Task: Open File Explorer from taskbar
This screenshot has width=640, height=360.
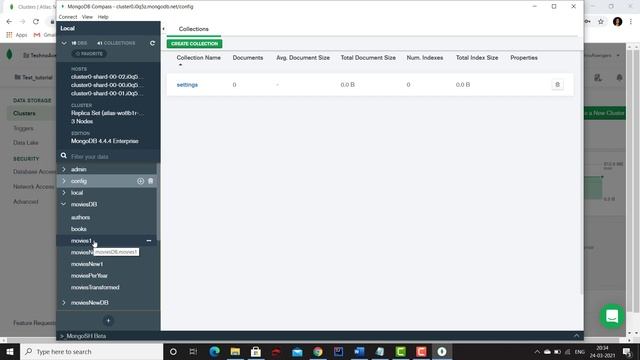Action: click(x=235, y=351)
